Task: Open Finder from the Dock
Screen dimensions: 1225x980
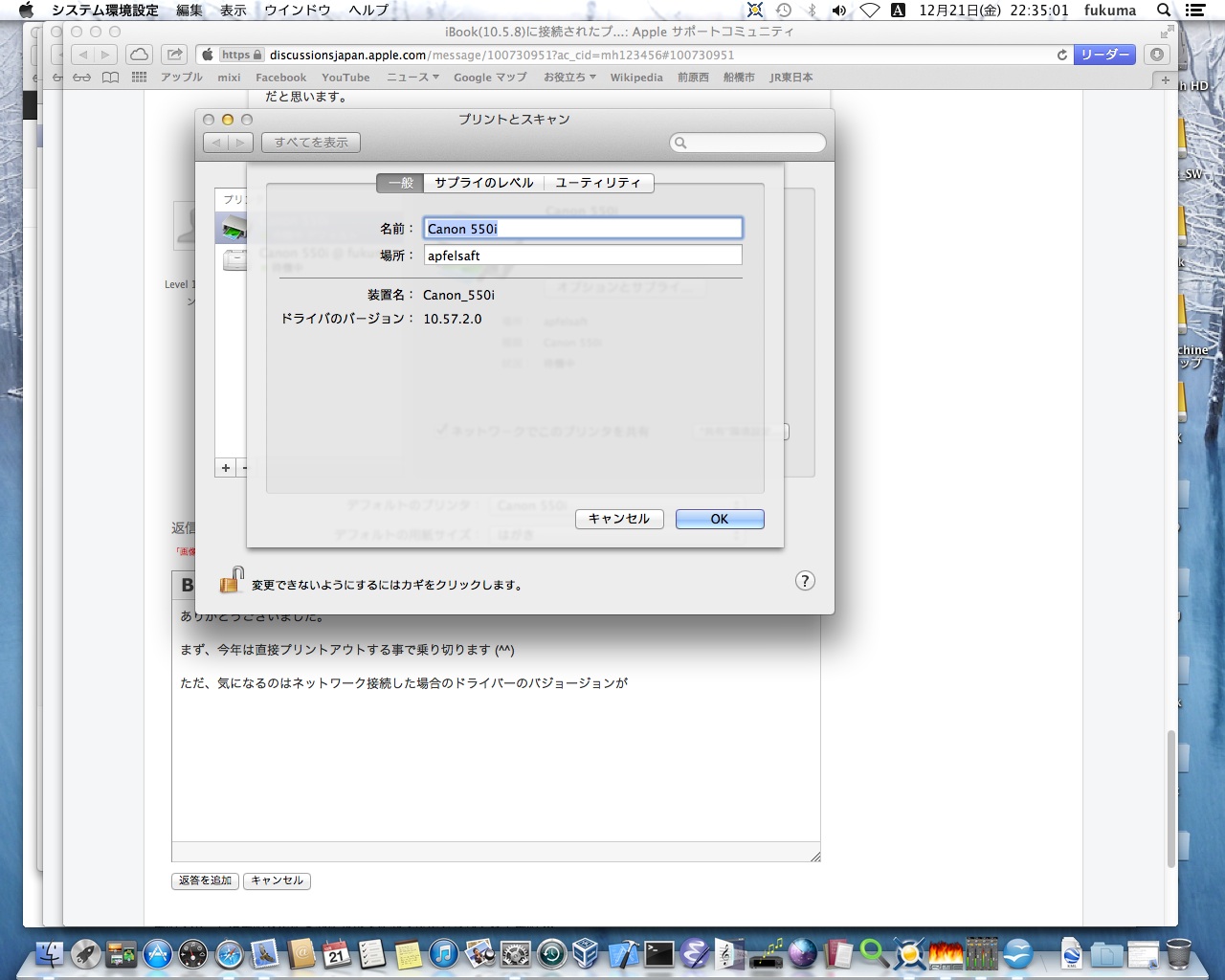Action: point(50,953)
